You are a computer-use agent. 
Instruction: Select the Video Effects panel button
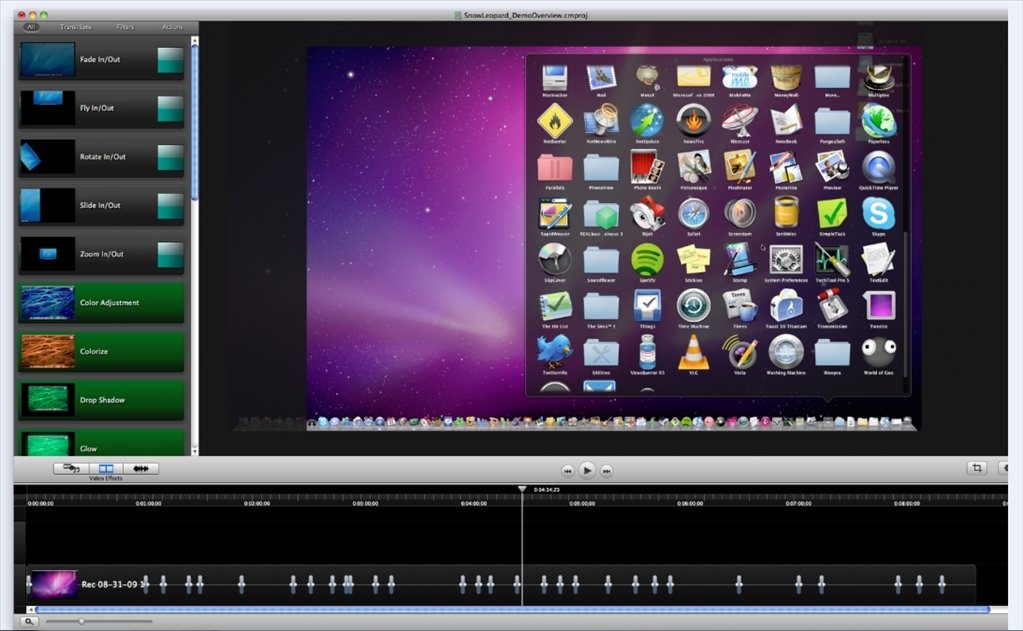106,469
